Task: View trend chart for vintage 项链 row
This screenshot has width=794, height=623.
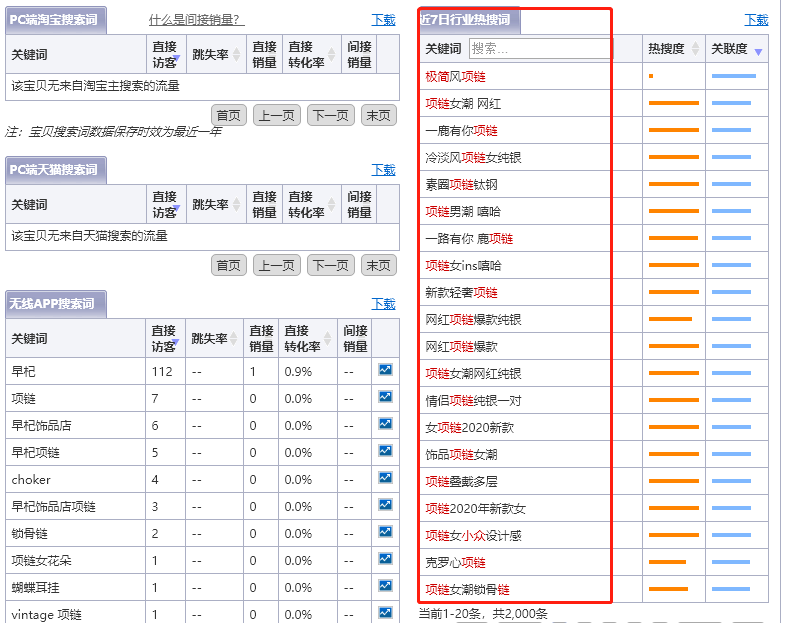Action: pyautogui.click(x=385, y=613)
